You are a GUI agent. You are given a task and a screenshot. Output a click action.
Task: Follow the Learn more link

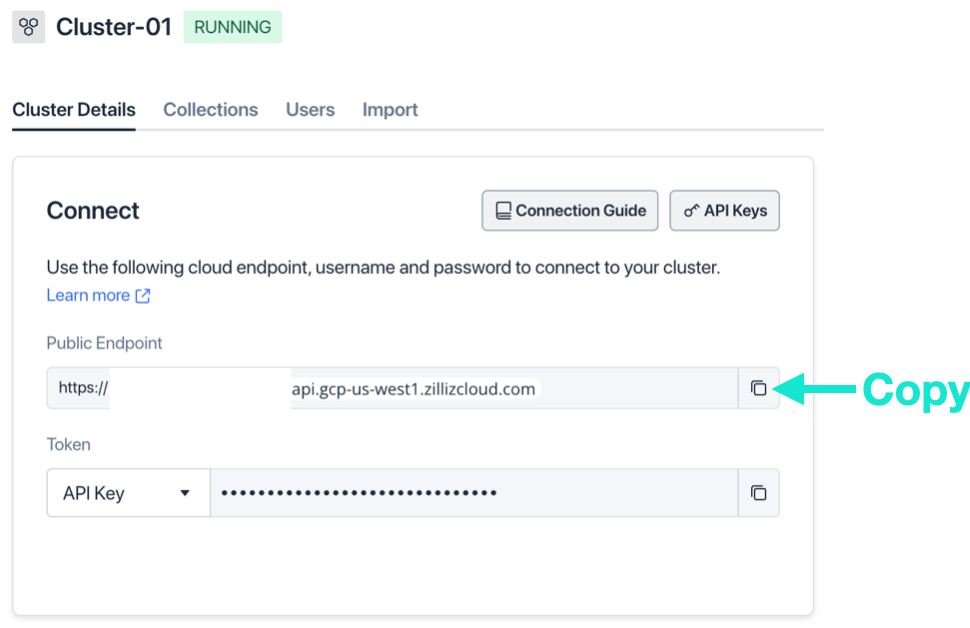pyautogui.click(x=88, y=295)
